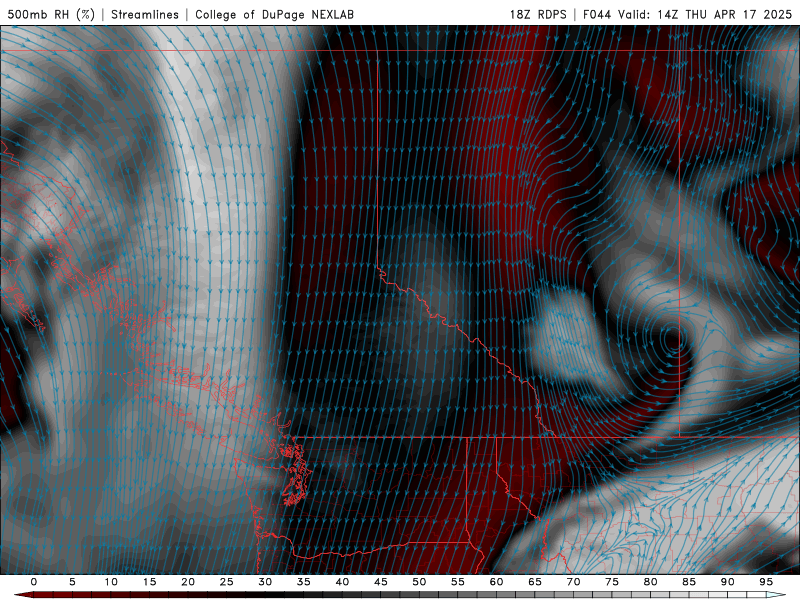Click the colorbar value label '95'
800x600 pixels.
click(x=766, y=582)
